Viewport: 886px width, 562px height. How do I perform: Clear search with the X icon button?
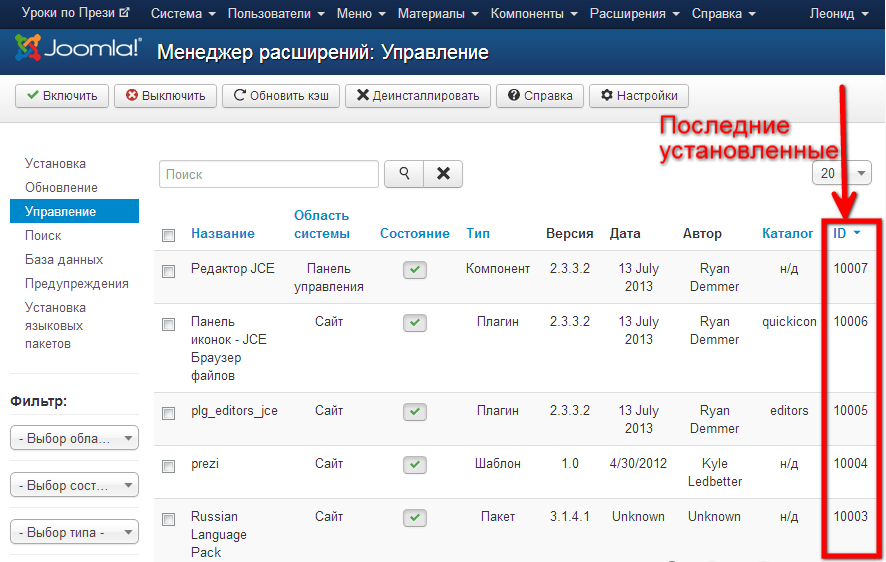pos(443,174)
